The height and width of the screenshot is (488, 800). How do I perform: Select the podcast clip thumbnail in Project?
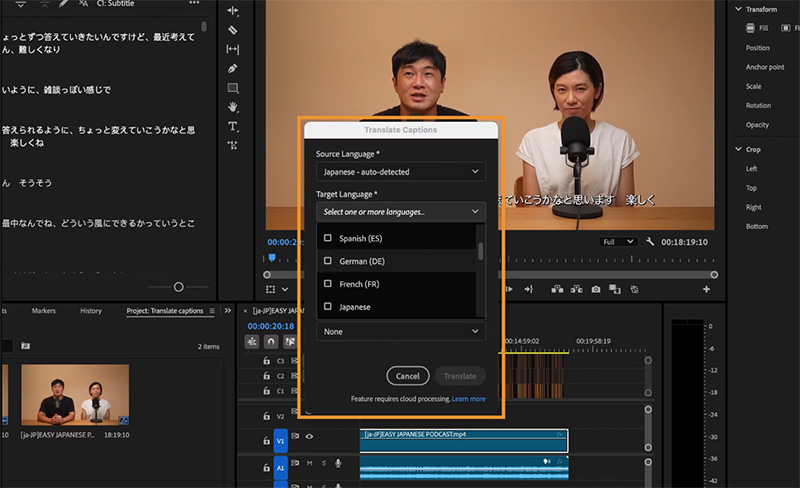[x=75, y=395]
